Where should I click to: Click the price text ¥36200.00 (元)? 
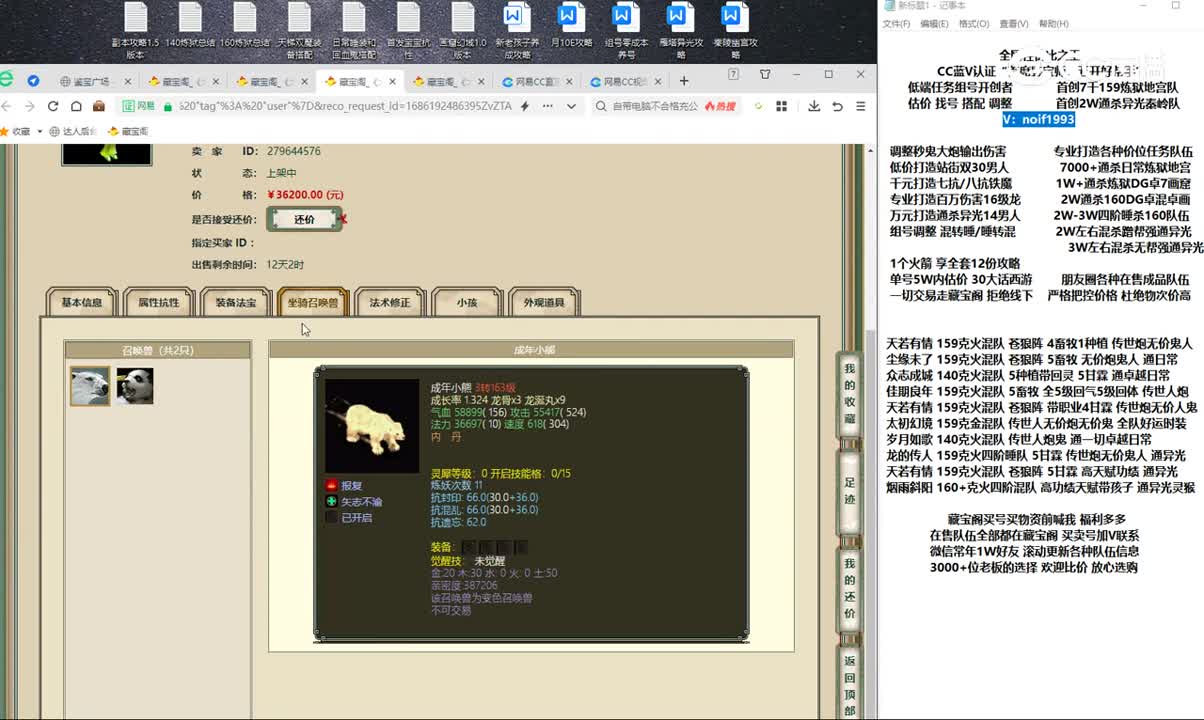(305, 195)
